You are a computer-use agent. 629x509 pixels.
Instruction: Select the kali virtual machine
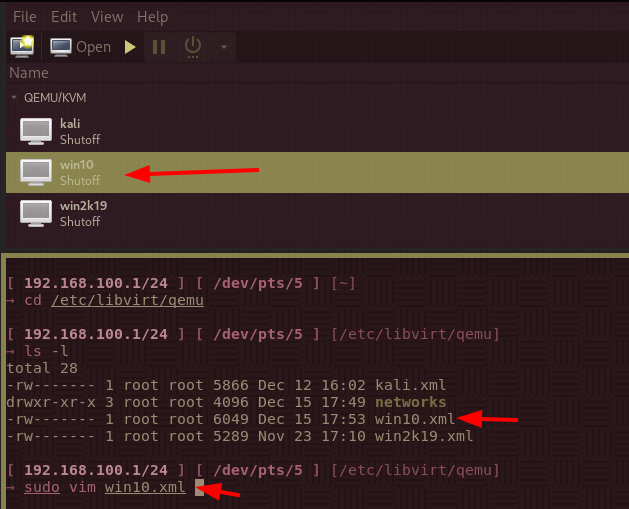tap(317, 131)
